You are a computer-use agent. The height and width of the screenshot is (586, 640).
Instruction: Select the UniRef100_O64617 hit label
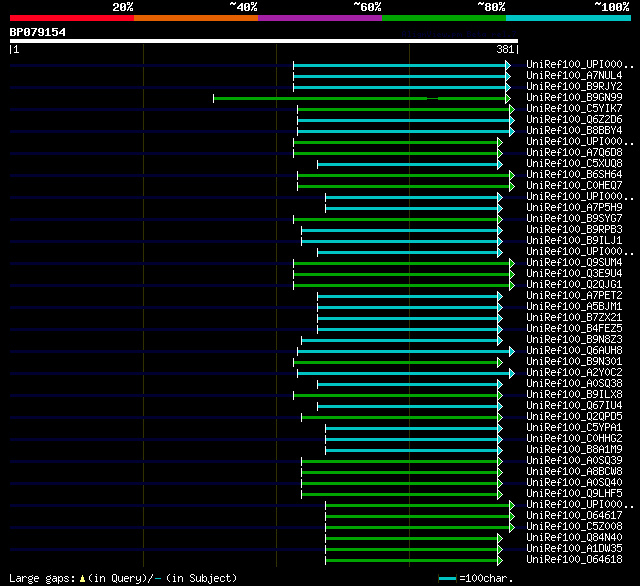[574, 516]
